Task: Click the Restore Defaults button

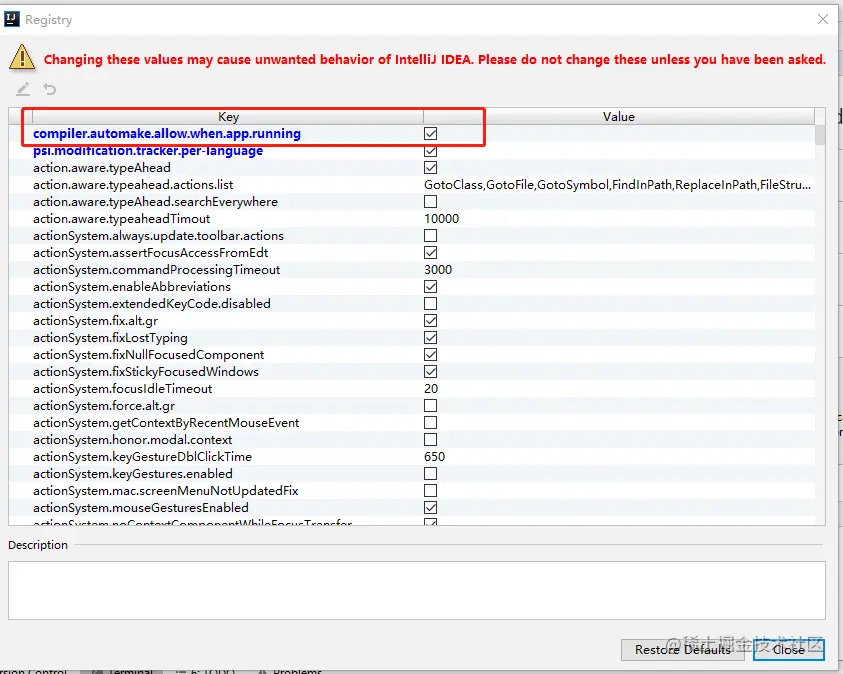Action: pos(682,650)
